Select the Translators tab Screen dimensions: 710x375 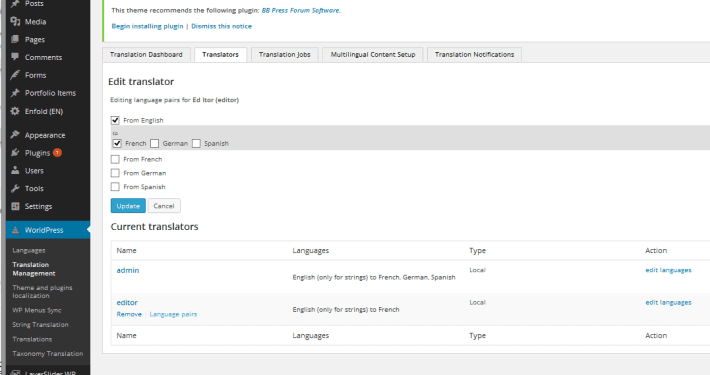pyautogui.click(x=221, y=54)
